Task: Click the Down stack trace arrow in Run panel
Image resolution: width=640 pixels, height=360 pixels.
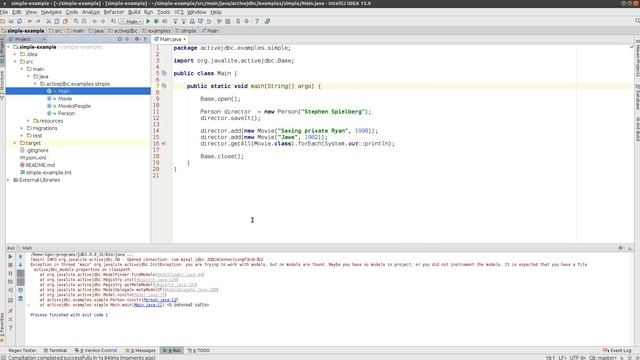Action: (x=20, y=265)
